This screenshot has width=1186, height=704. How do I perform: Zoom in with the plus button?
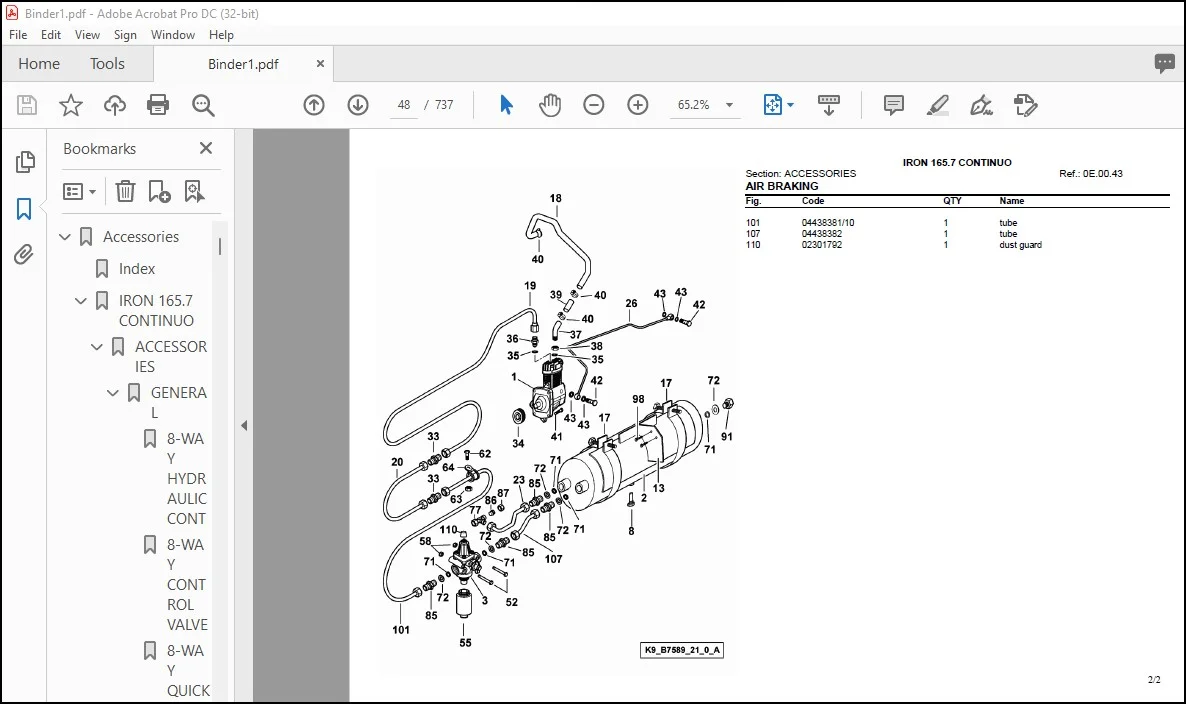coord(638,105)
